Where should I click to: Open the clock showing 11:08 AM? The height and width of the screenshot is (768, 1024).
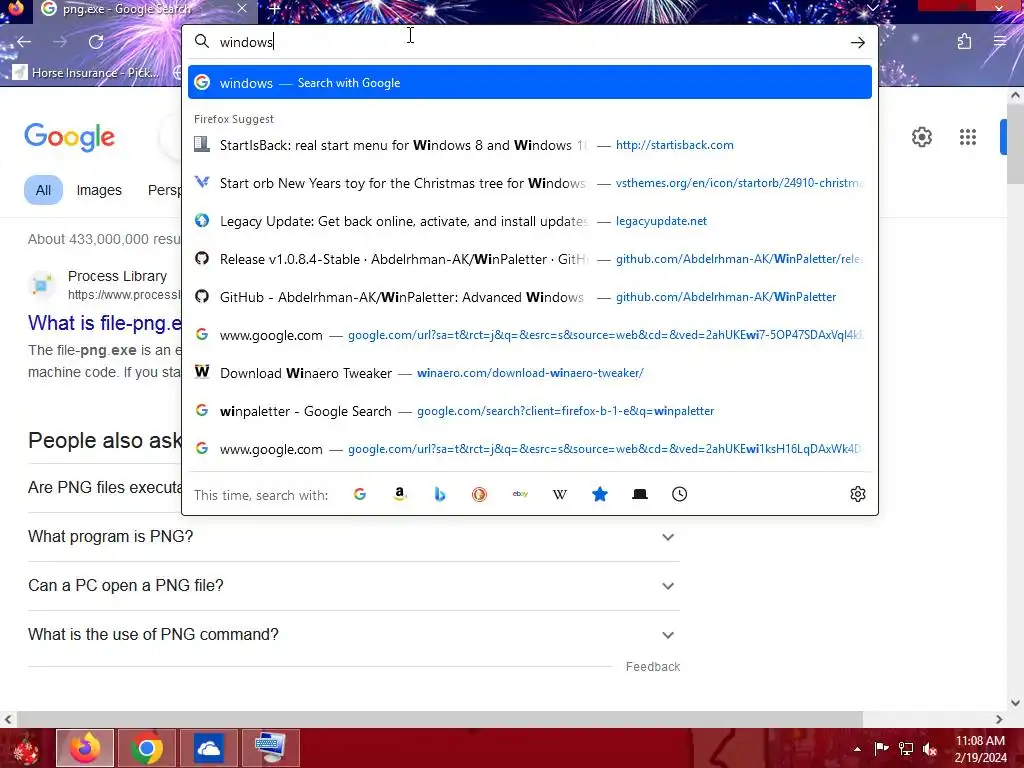[x=980, y=749]
